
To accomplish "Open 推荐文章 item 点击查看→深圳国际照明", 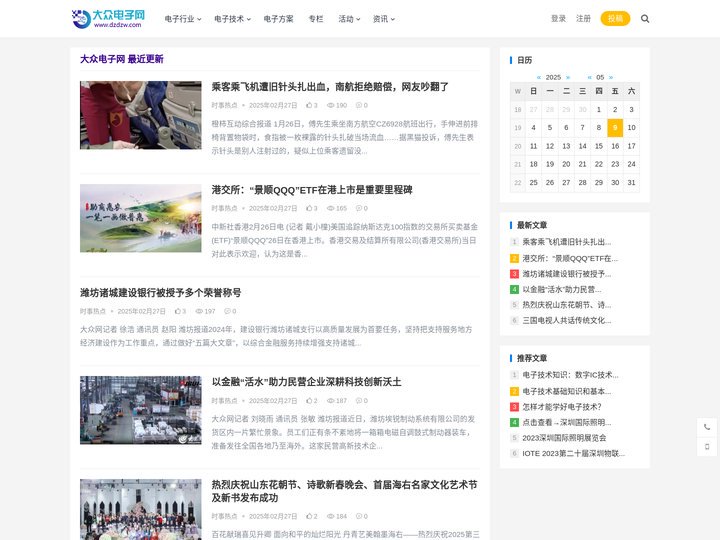I will (x=567, y=422).
